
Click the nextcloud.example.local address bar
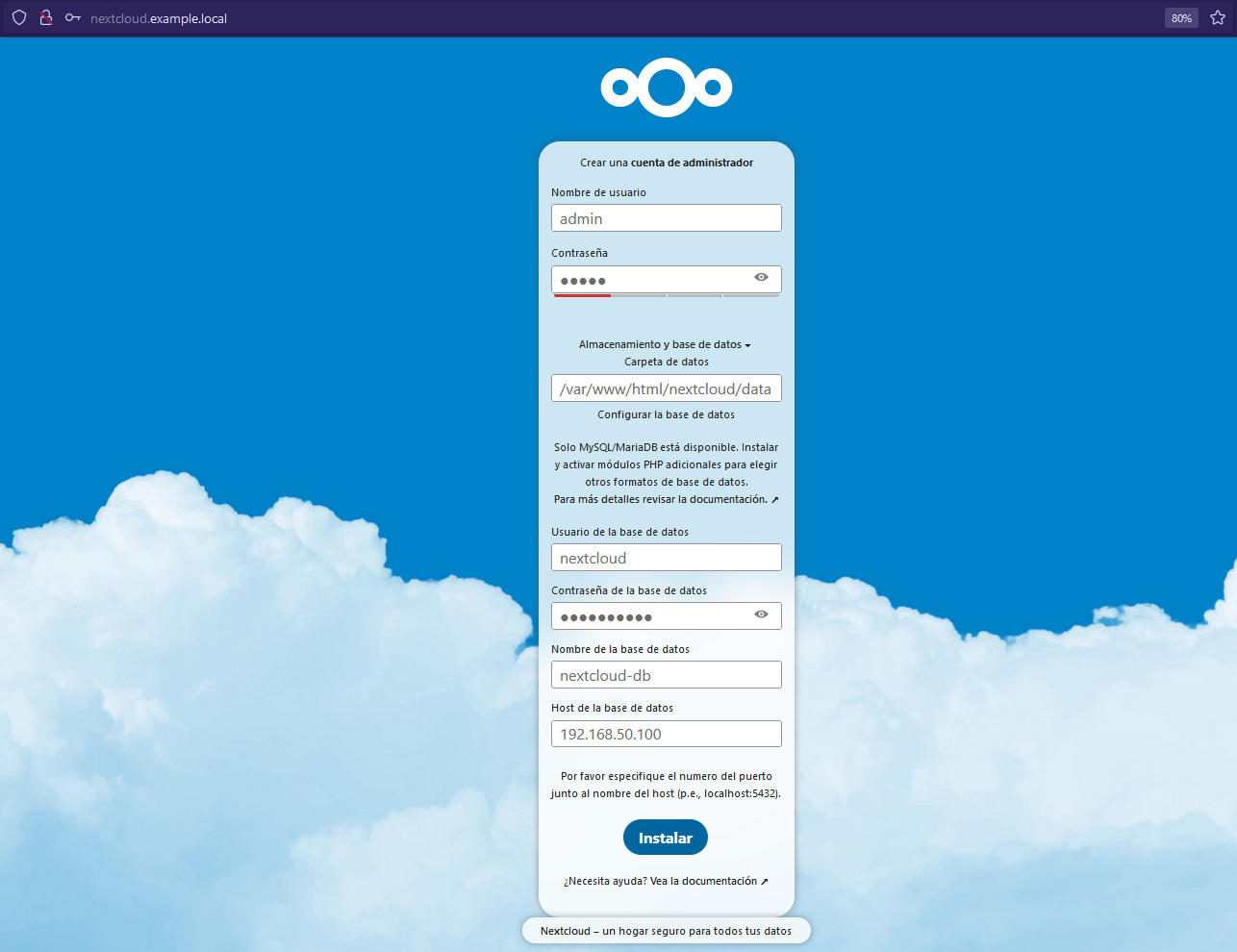pyautogui.click(x=159, y=18)
